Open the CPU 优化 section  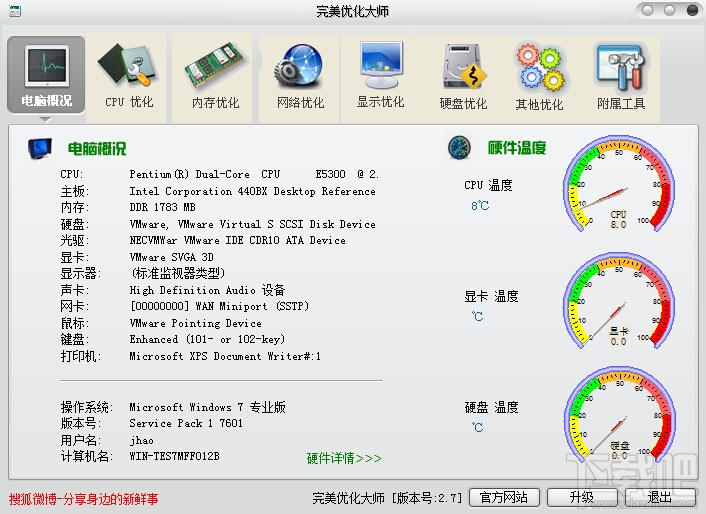coord(128,77)
